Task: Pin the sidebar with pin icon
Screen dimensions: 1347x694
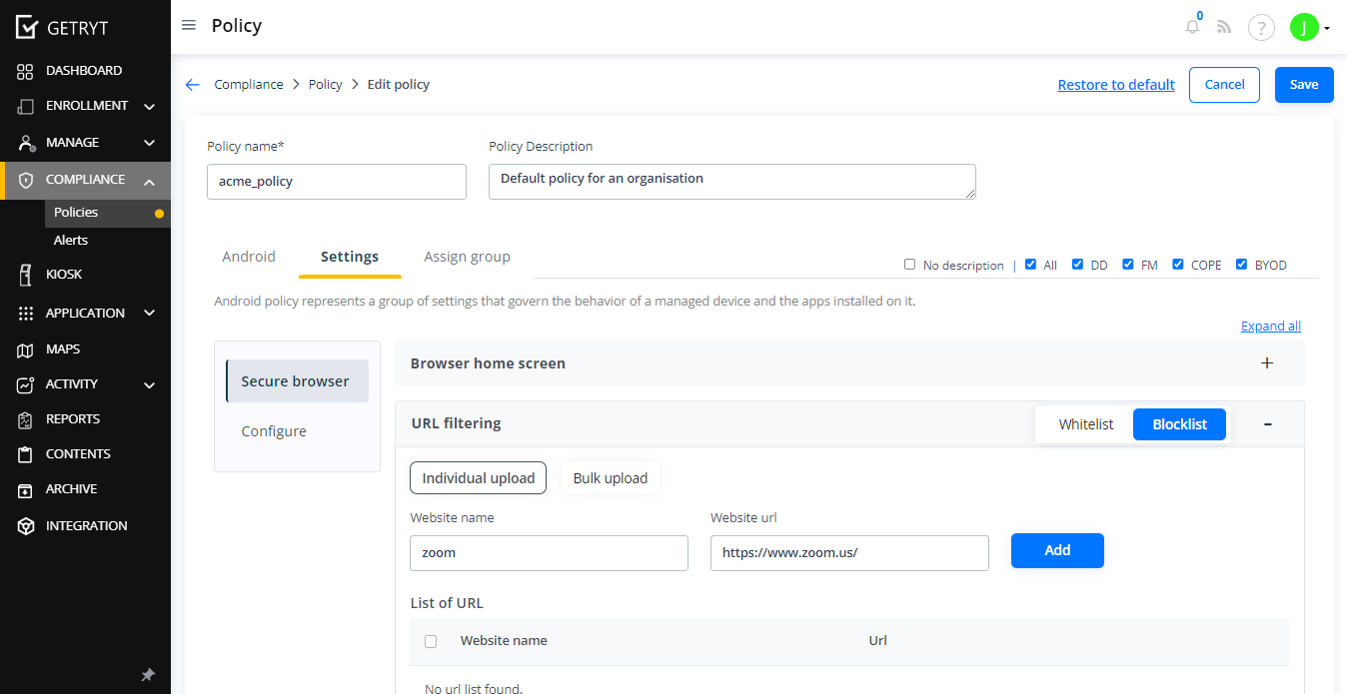Action: [x=148, y=675]
